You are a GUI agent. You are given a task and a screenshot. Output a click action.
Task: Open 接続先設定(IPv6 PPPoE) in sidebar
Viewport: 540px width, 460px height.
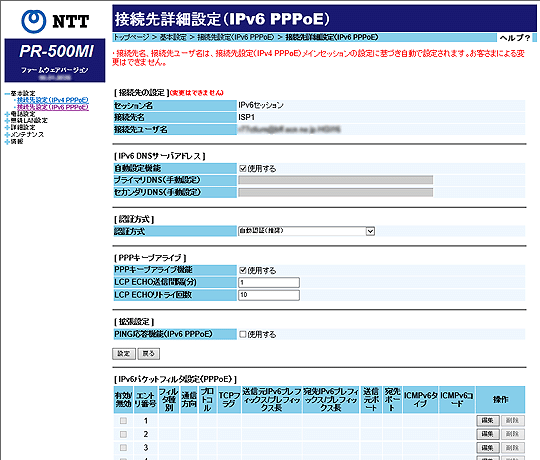(53, 107)
